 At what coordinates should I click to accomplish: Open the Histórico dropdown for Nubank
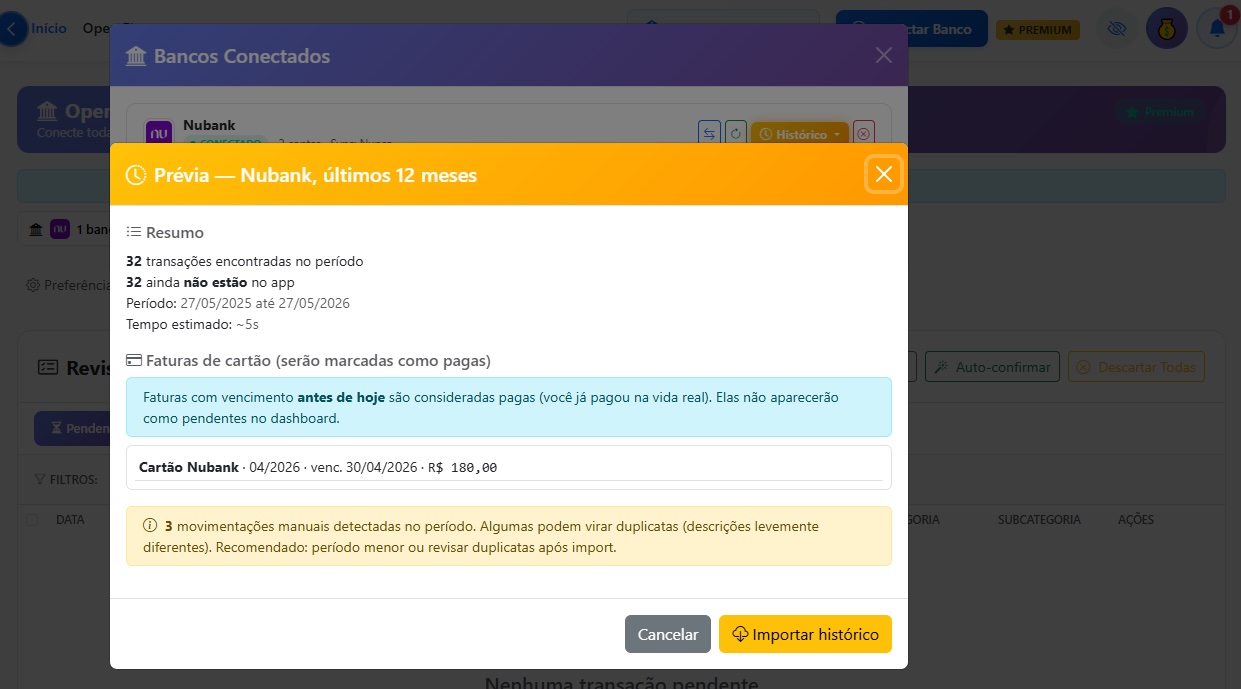[800, 134]
